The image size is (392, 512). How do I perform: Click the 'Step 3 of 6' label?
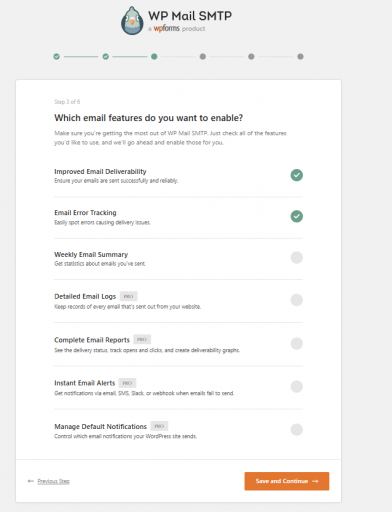coord(67,102)
